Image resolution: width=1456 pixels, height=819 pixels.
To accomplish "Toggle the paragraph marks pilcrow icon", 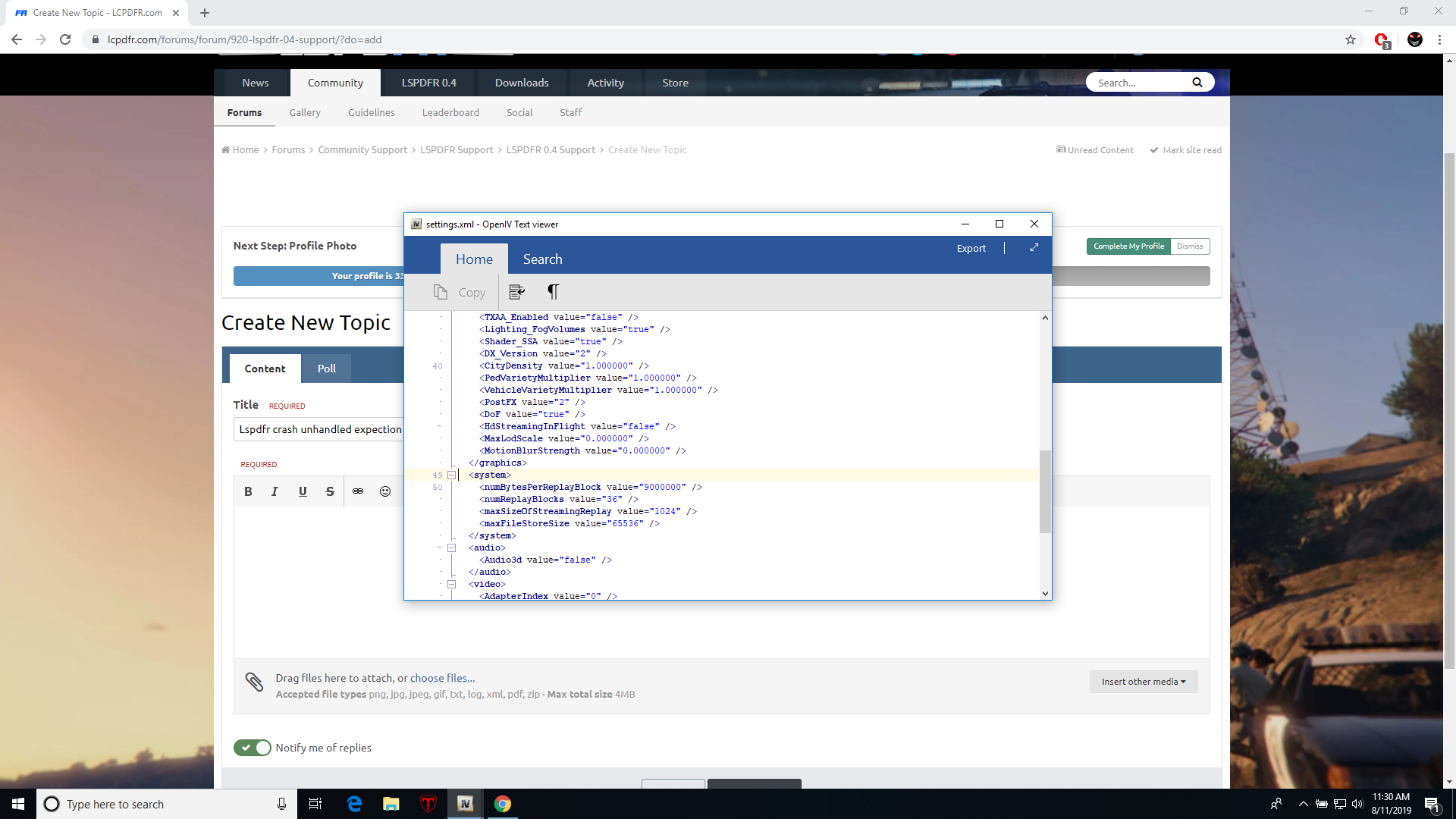I will pyautogui.click(x=553, y=292).
